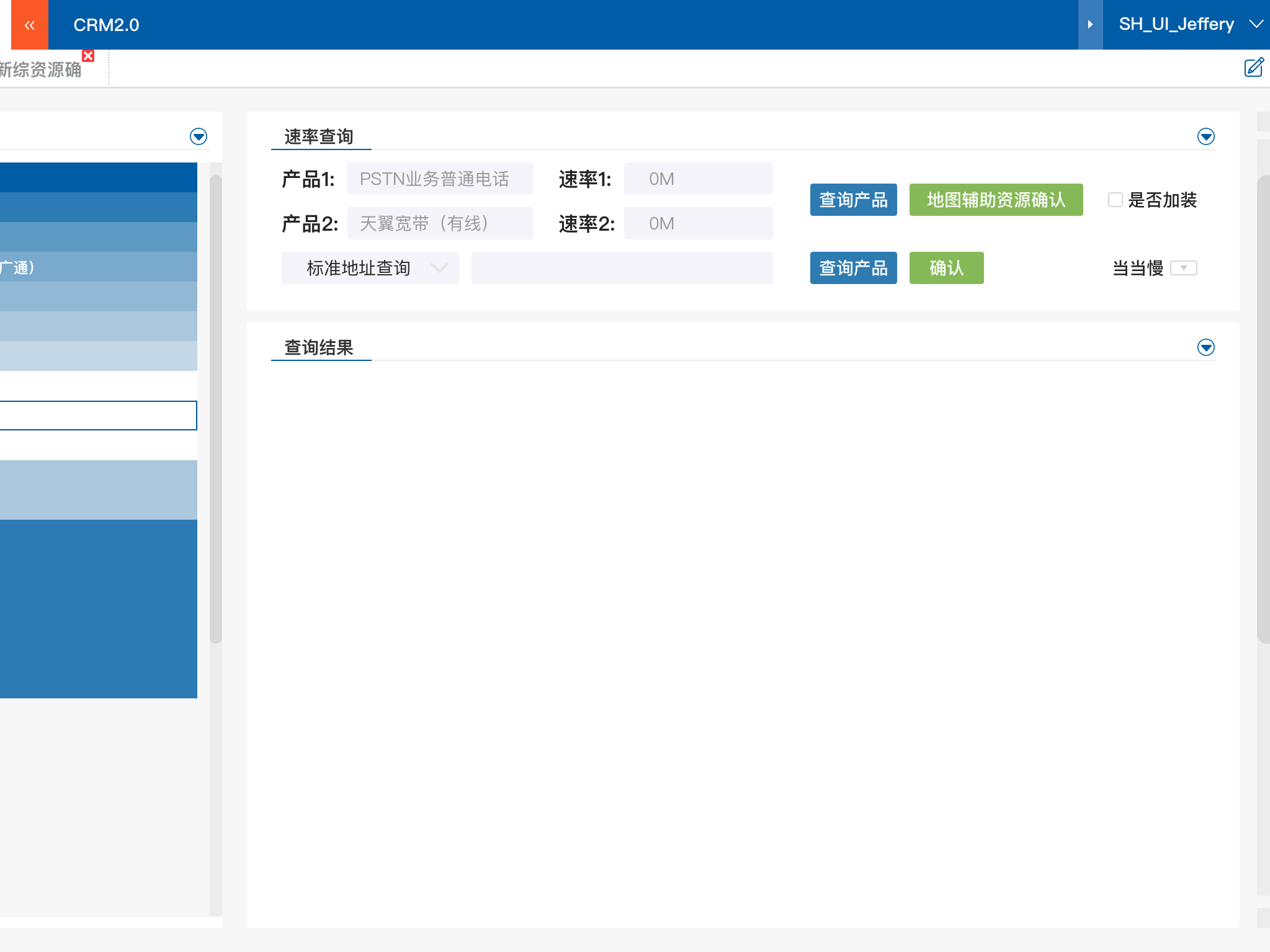Click the green 确认 button
Screen dimensions: 1270x952
pyautogui.click(x=946, y=268)
